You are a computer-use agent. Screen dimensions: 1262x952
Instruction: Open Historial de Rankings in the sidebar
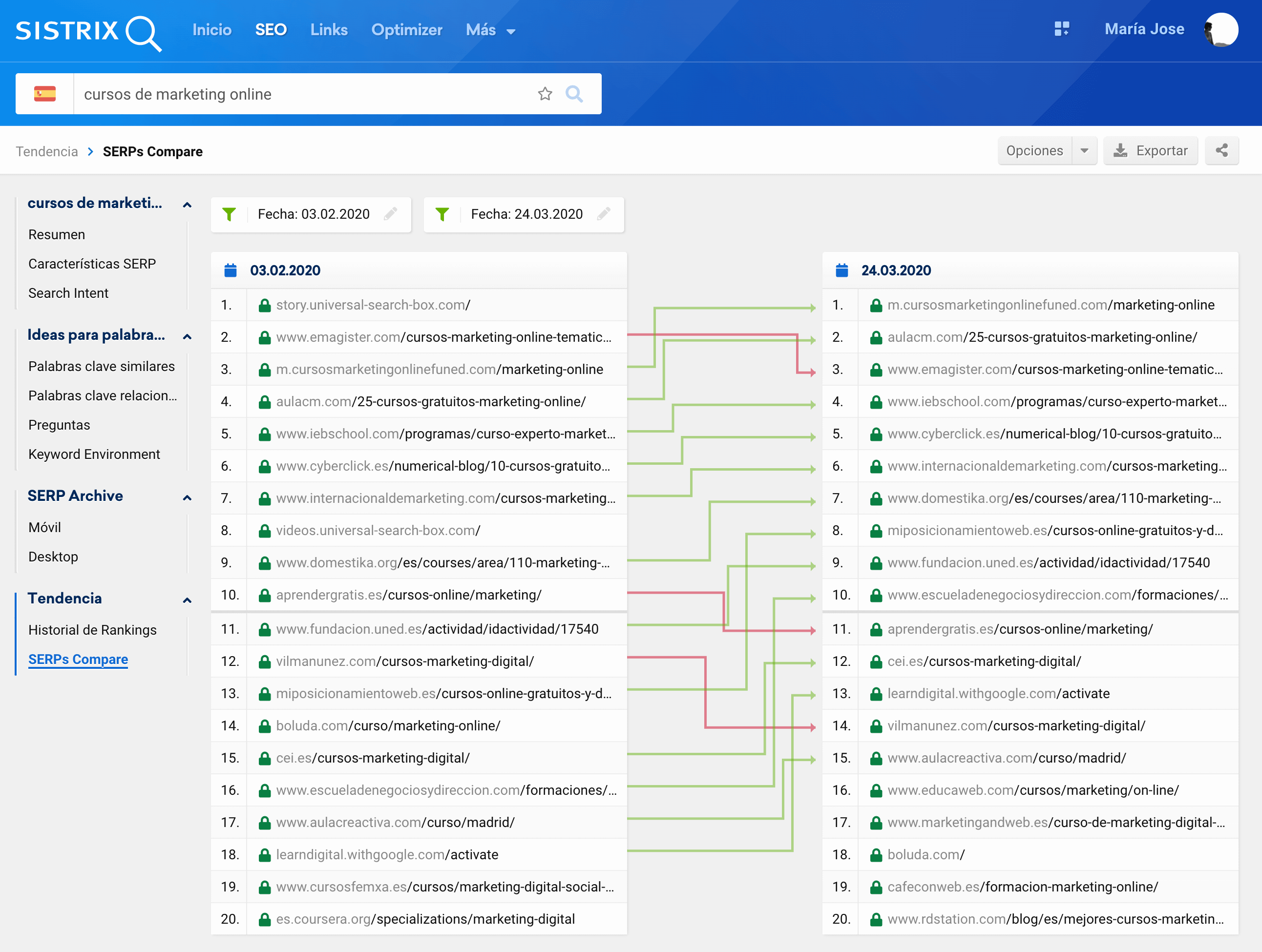coord(92,630)
